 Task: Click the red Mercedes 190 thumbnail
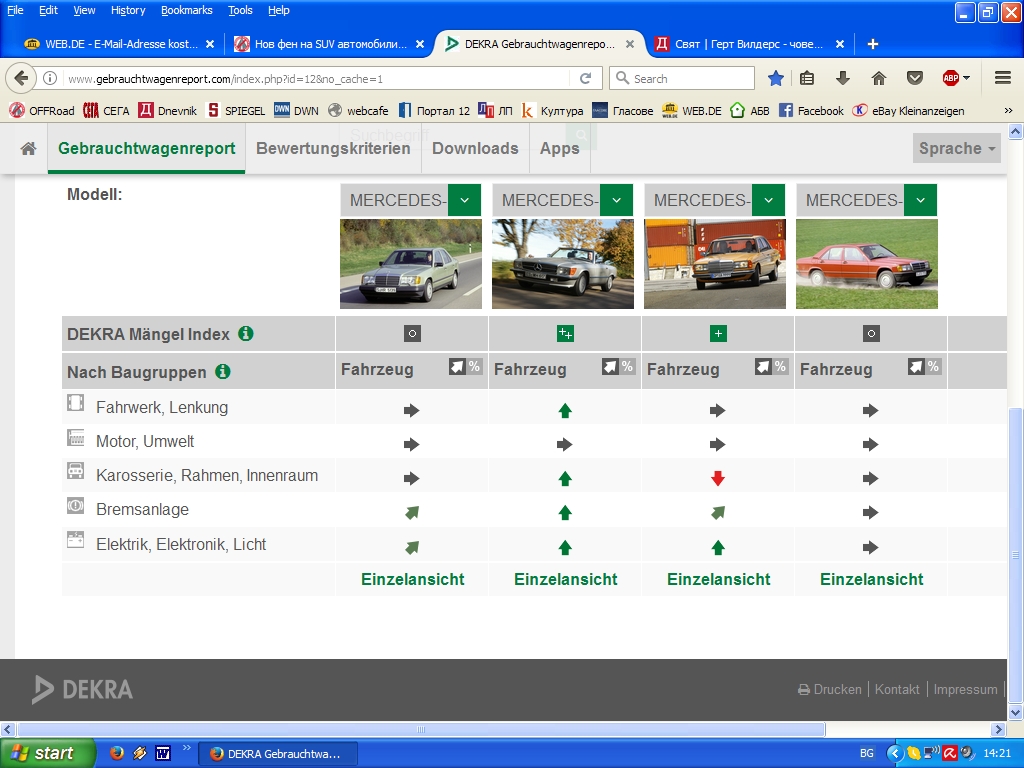[x=866, y=264]
